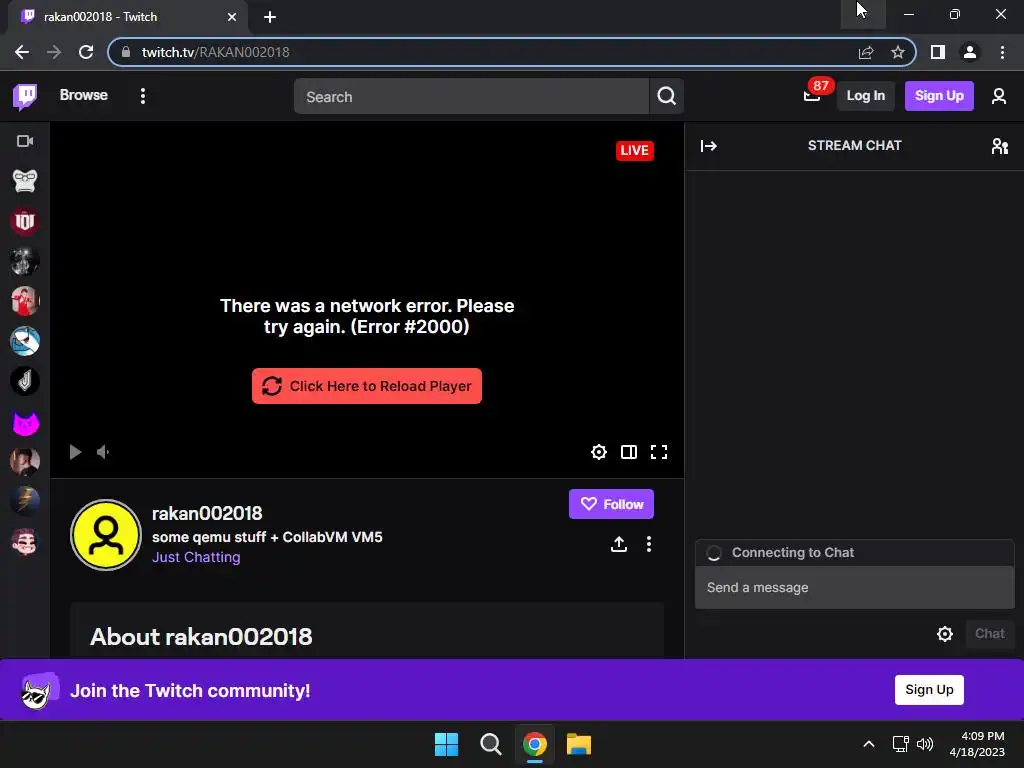Viewport: 1024px width, 768px height.
Task: Open the gorilla avatar channel in sidebar
Action: pos(25,181)
